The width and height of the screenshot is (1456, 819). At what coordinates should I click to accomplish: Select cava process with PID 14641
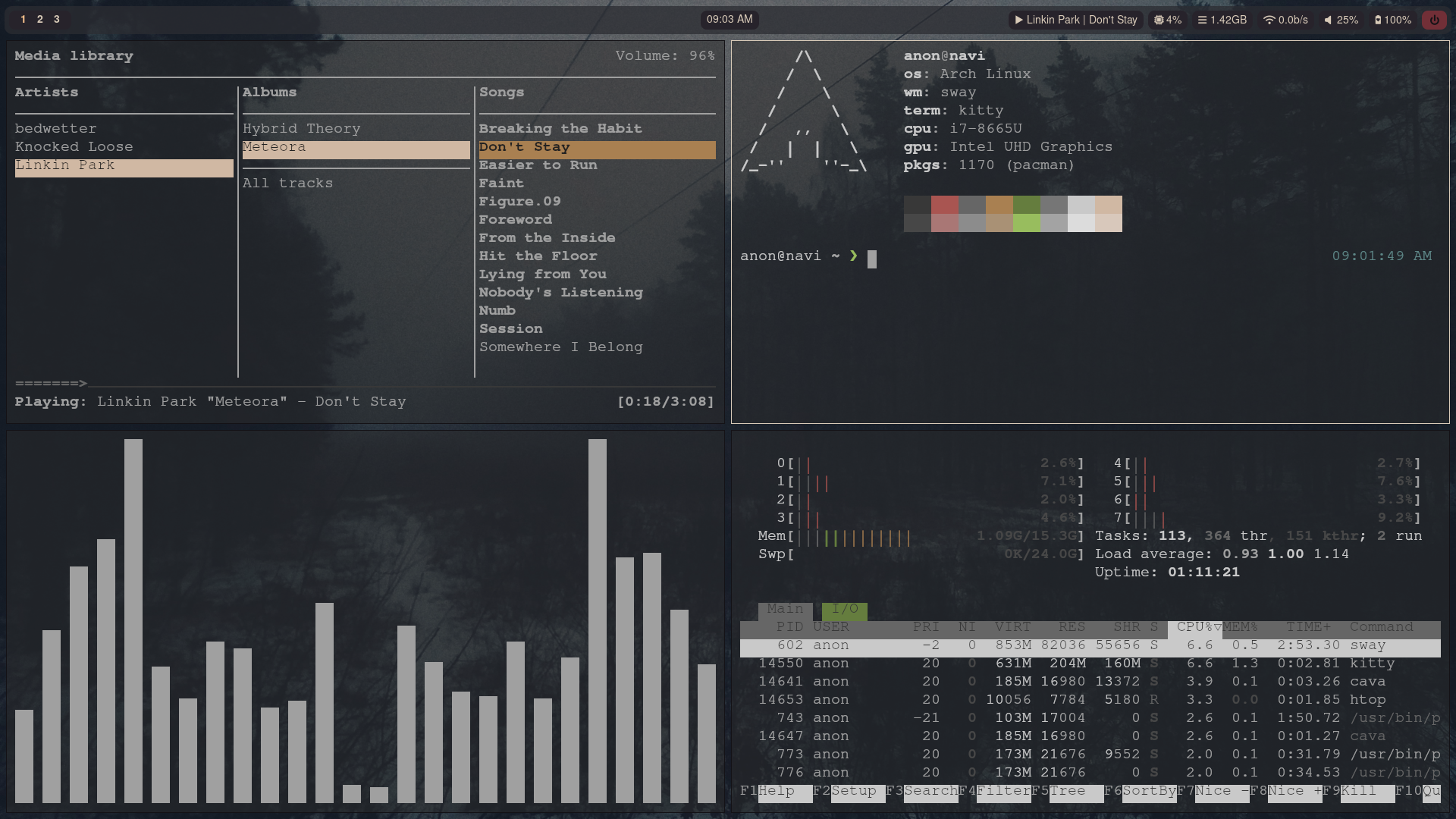[x=1090, y=682]
